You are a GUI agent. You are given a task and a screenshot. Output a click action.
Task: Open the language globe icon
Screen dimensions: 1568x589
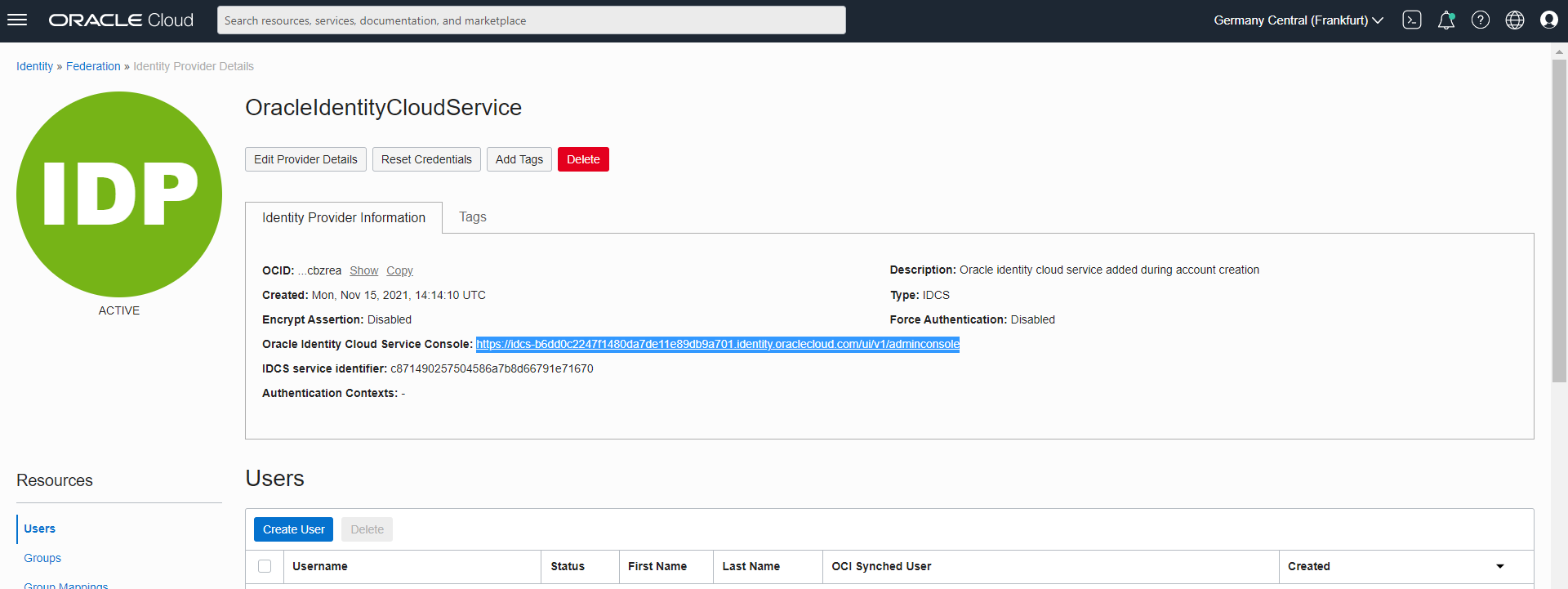[x=1515, y=20]
